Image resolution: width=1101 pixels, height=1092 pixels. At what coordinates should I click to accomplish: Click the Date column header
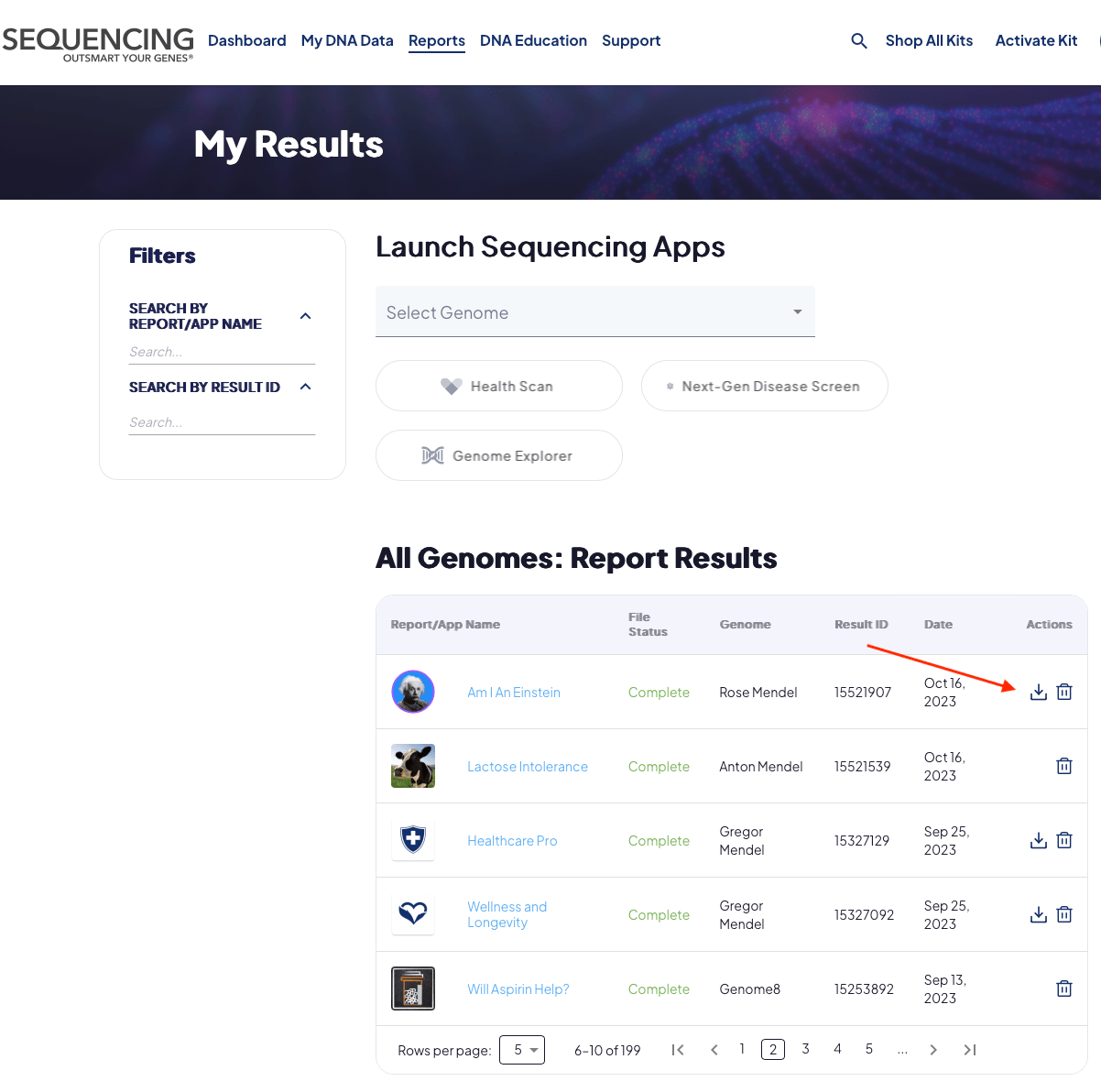[938, 625]
